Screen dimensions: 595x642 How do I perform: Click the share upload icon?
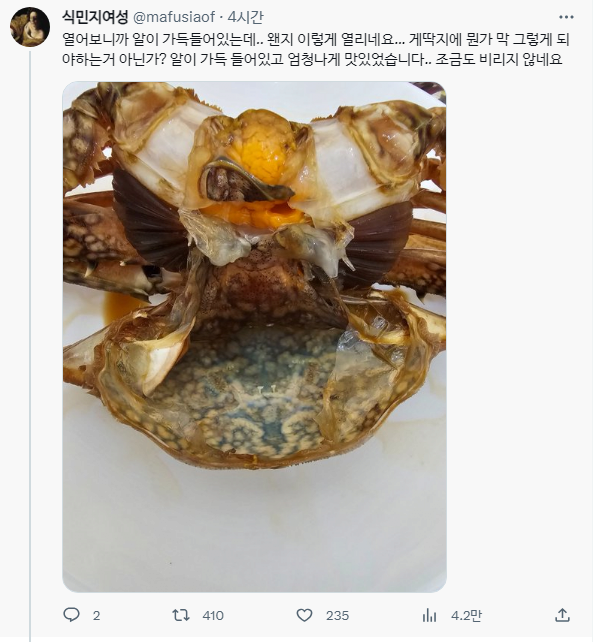[x=563, y=615]
